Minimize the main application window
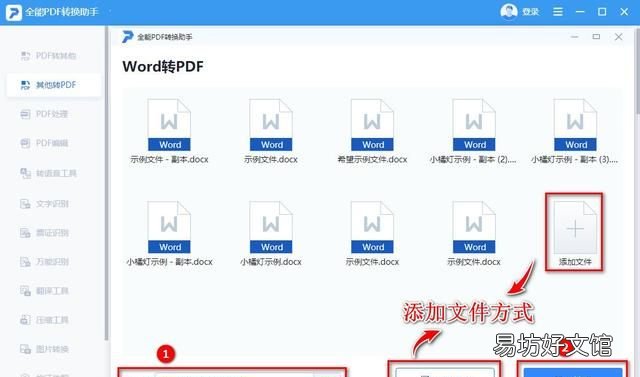 coord(580,12)
